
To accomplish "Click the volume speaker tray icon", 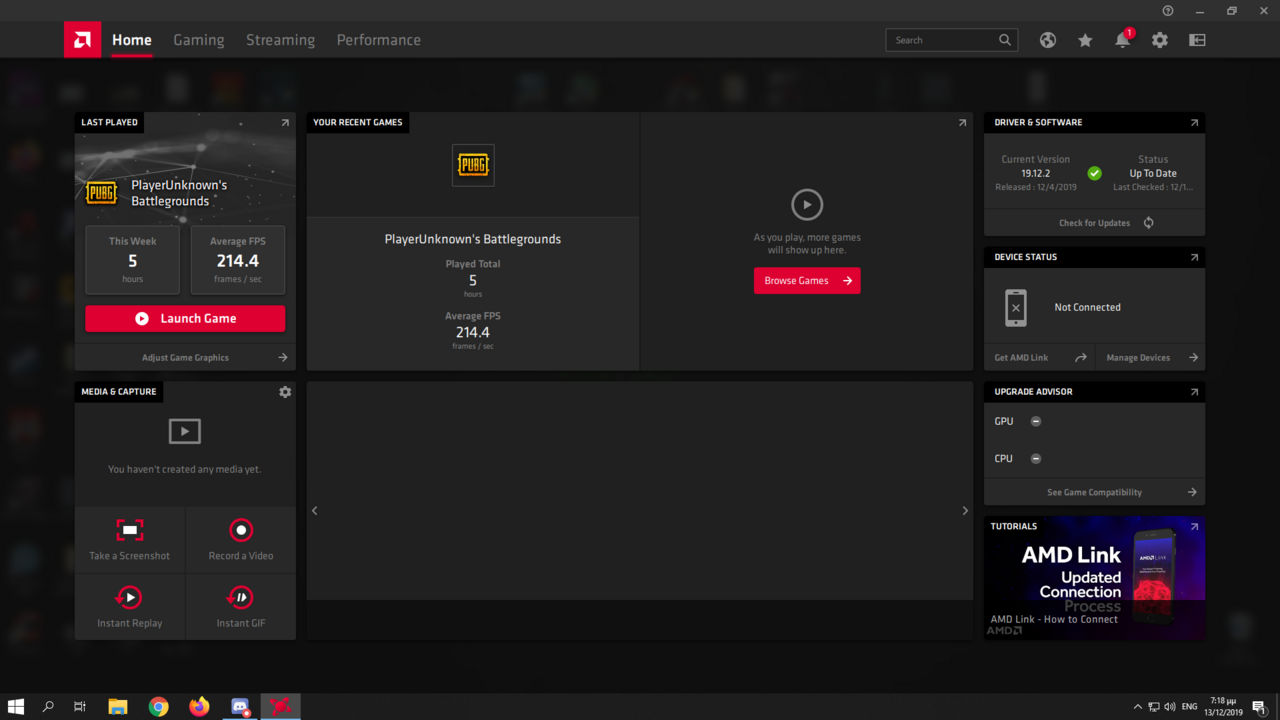I will 1170,707.
